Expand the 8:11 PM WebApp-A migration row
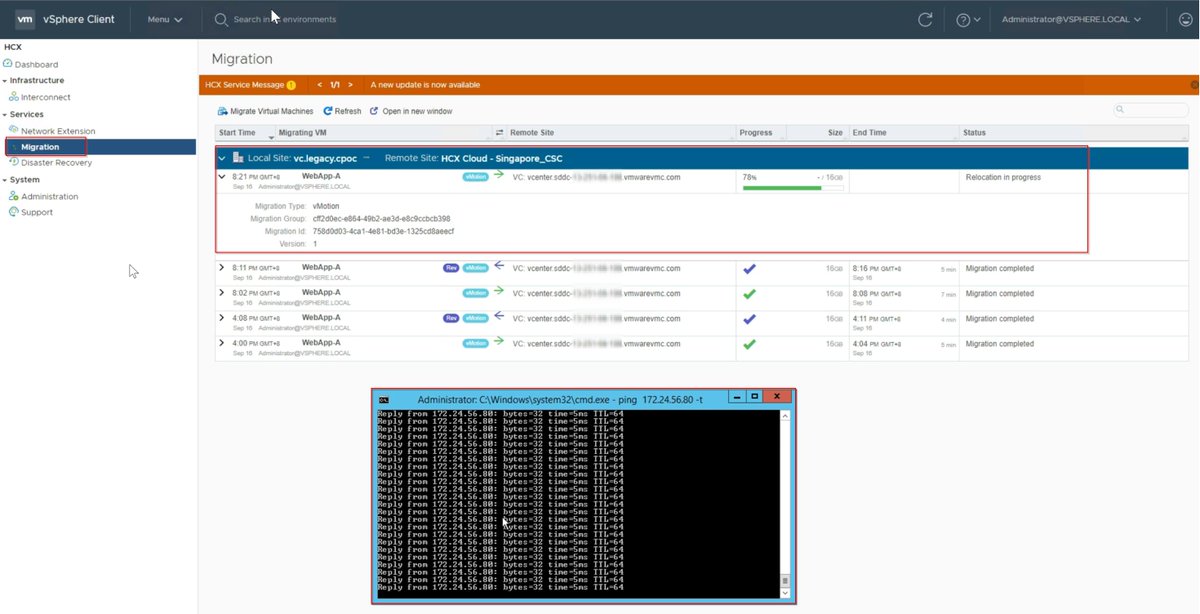This screenshot has height=614, width=1200. click(222, 268)
